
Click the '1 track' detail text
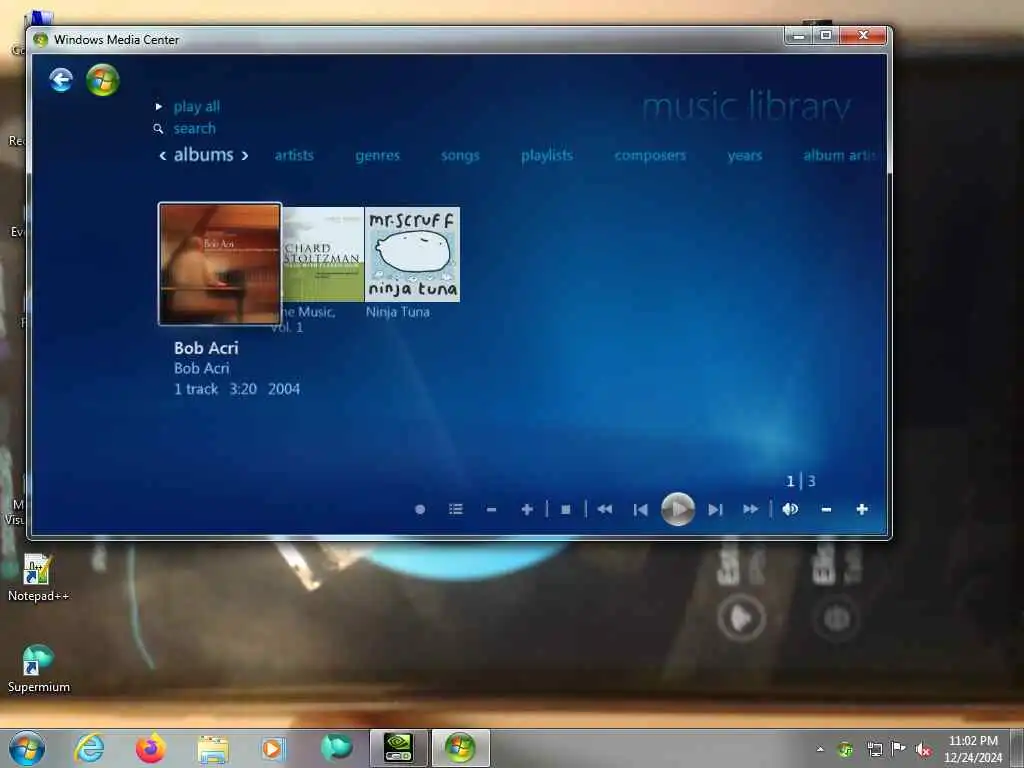[x=196, y=389]
